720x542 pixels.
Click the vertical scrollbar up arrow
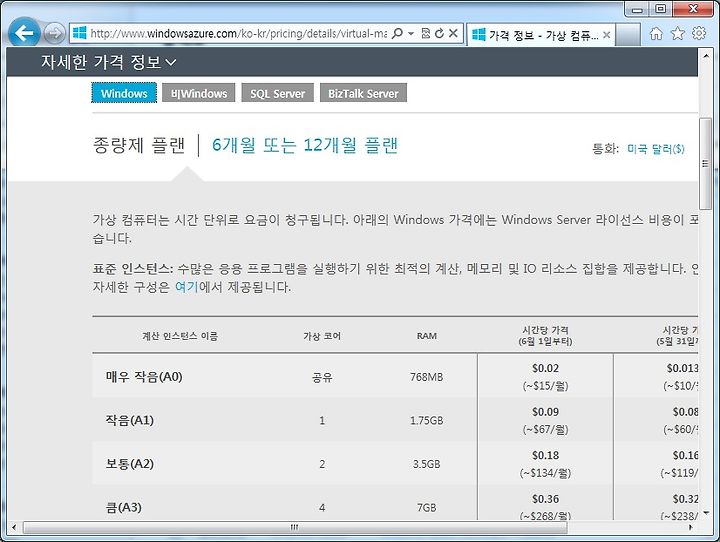(x=705, y=56)
